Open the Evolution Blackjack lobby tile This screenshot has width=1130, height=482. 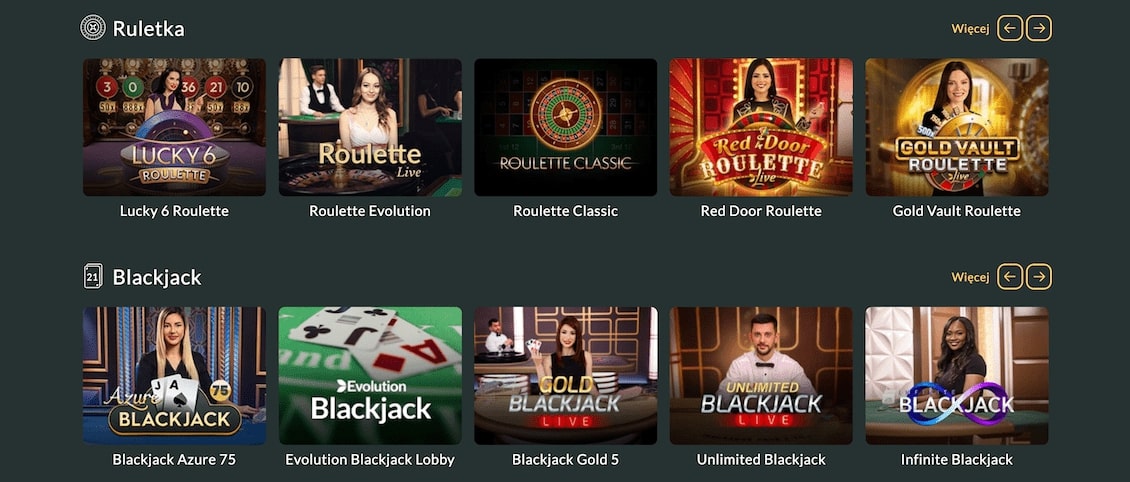pyautogui.click(x=370, y=376)
